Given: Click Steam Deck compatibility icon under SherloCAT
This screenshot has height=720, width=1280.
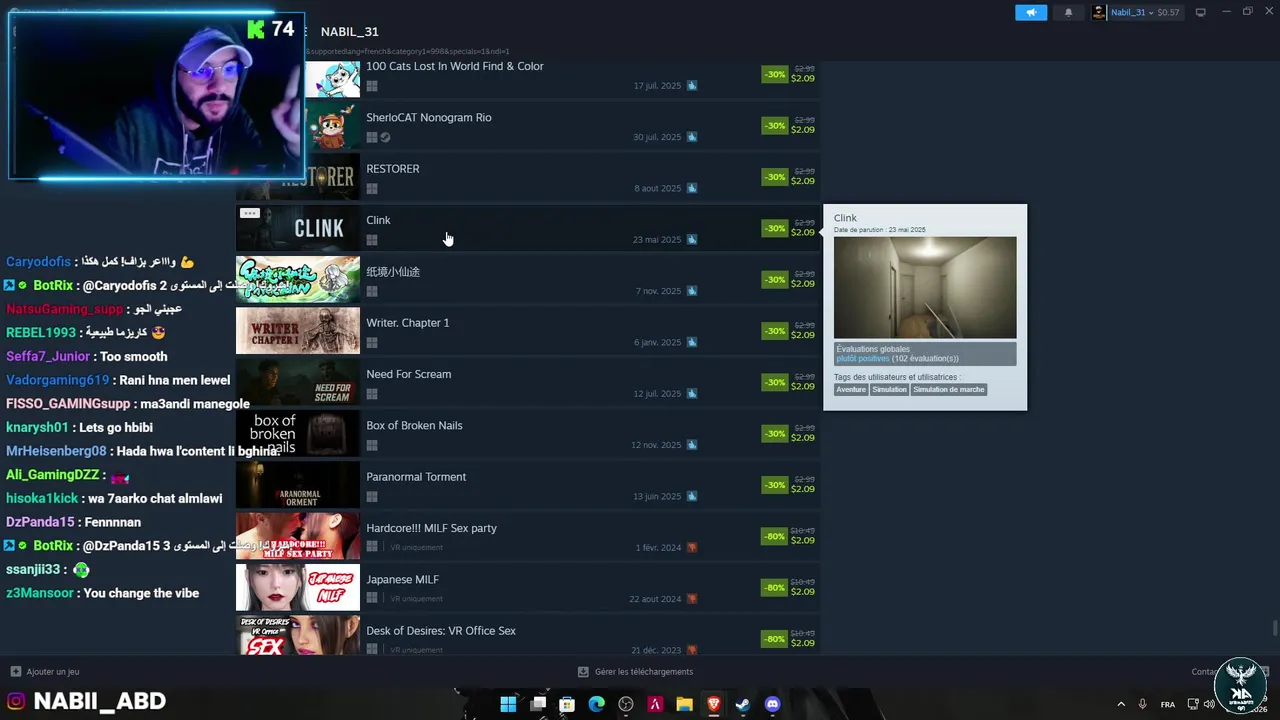Looking at the screenshot, I should [x=385, y=137].
